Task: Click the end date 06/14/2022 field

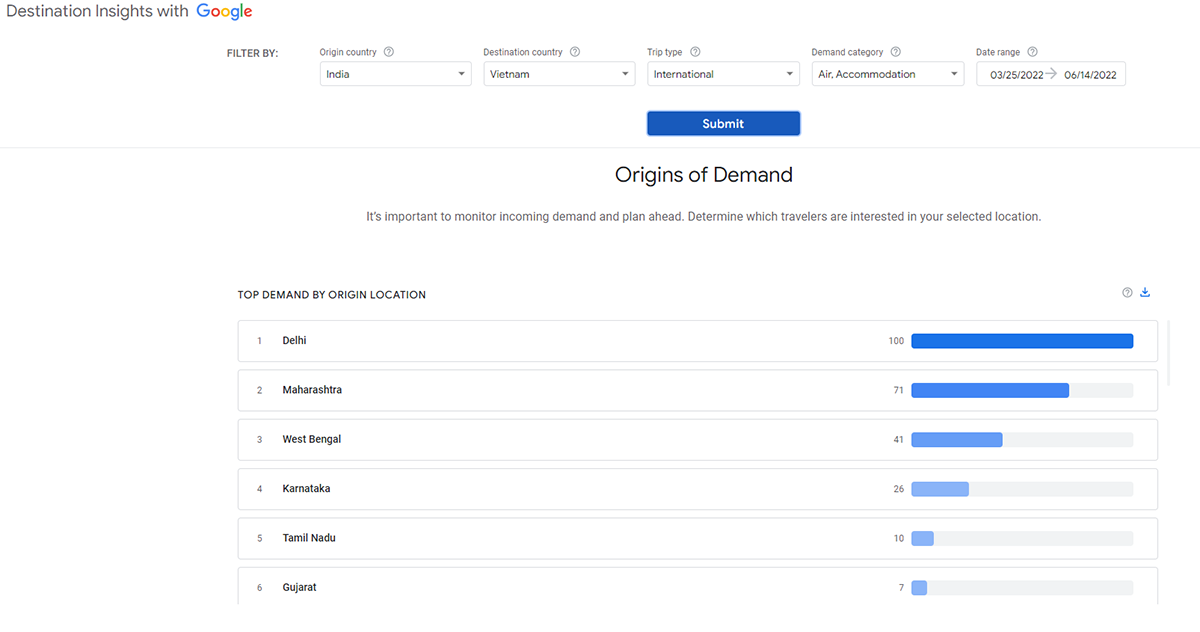Action: [1090, 75]
